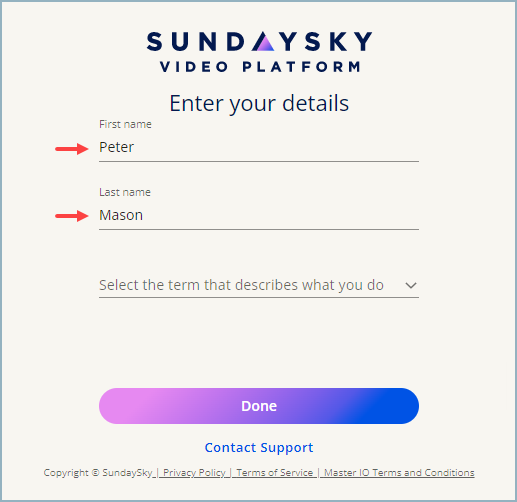The height and width of the screenshot is (502, 517).
Task: Click the Copyright © SundaySky footer text
Action: (x=98, y=473)
